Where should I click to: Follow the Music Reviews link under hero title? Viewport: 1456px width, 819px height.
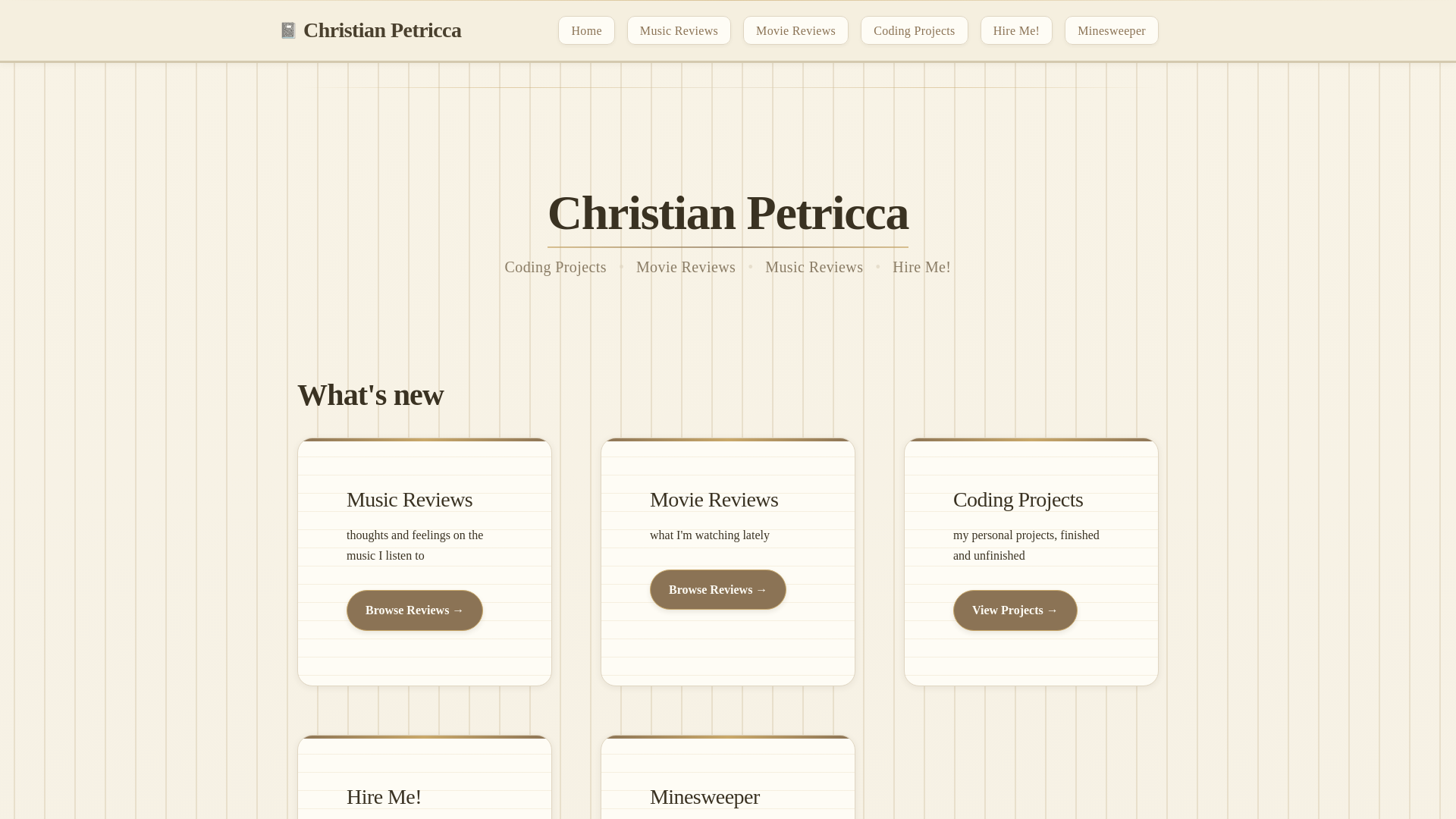pos(814,267)
